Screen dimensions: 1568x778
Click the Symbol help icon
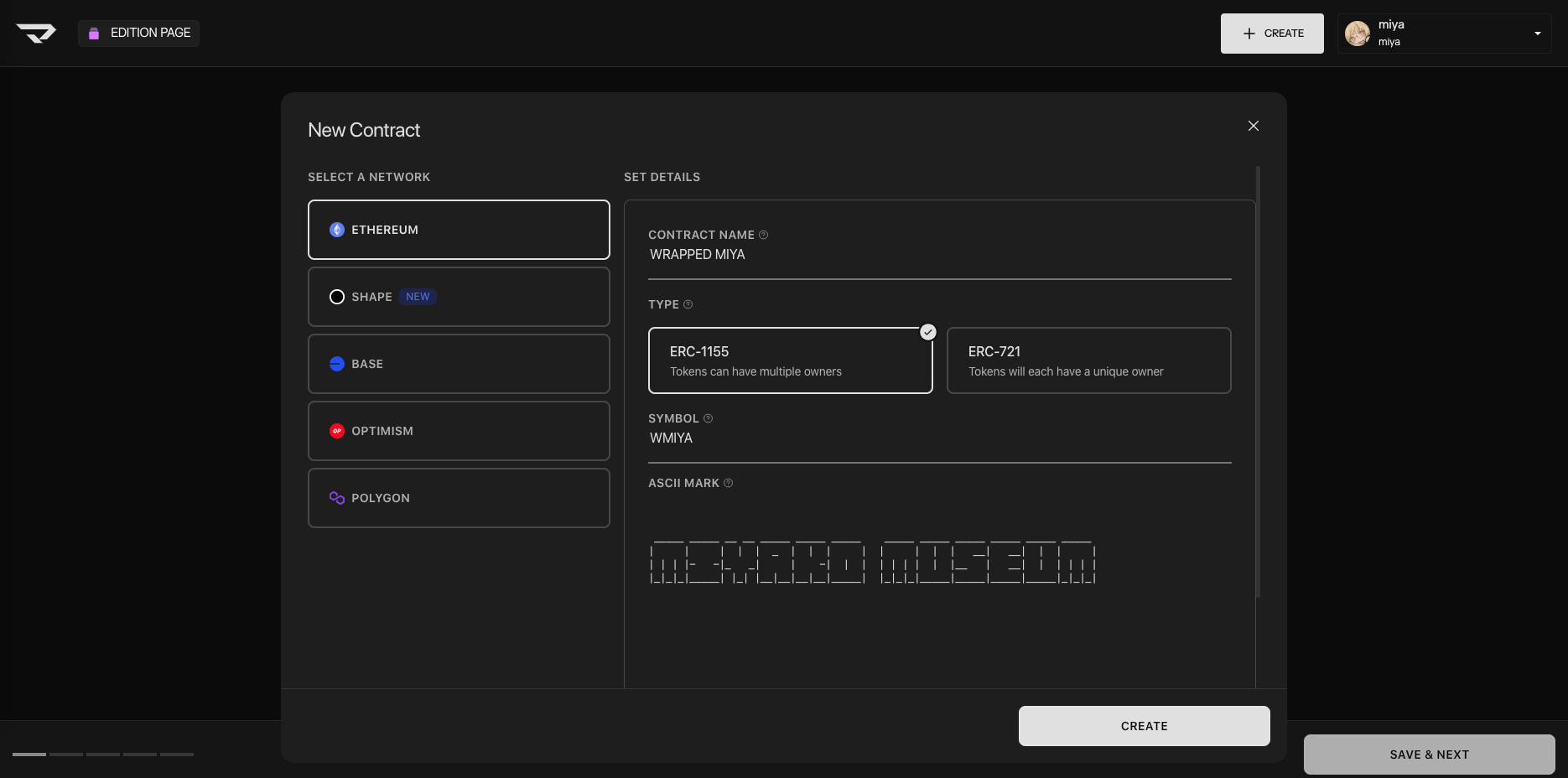pos(708,418)
